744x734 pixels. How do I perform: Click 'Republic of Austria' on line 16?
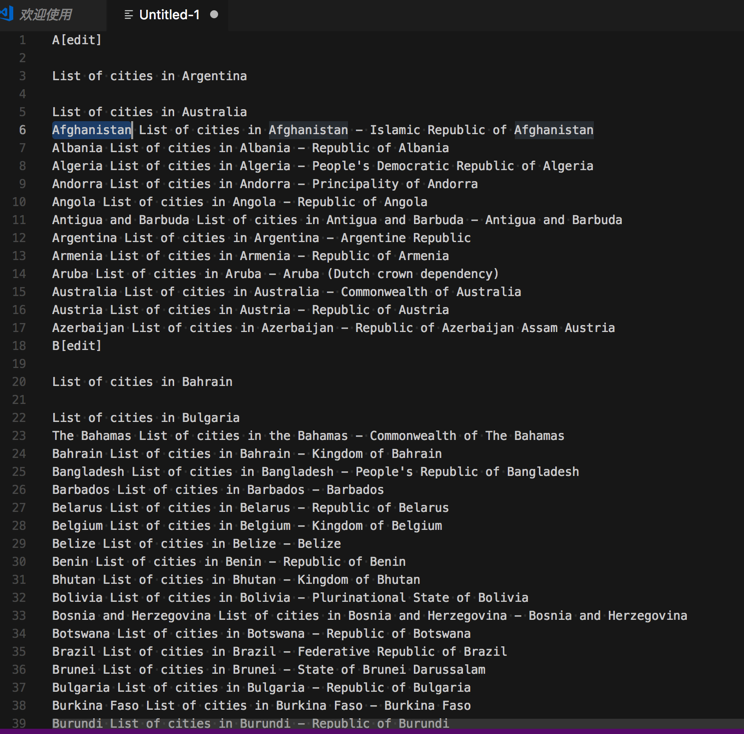pyautogui.click(x=381, y=310)
